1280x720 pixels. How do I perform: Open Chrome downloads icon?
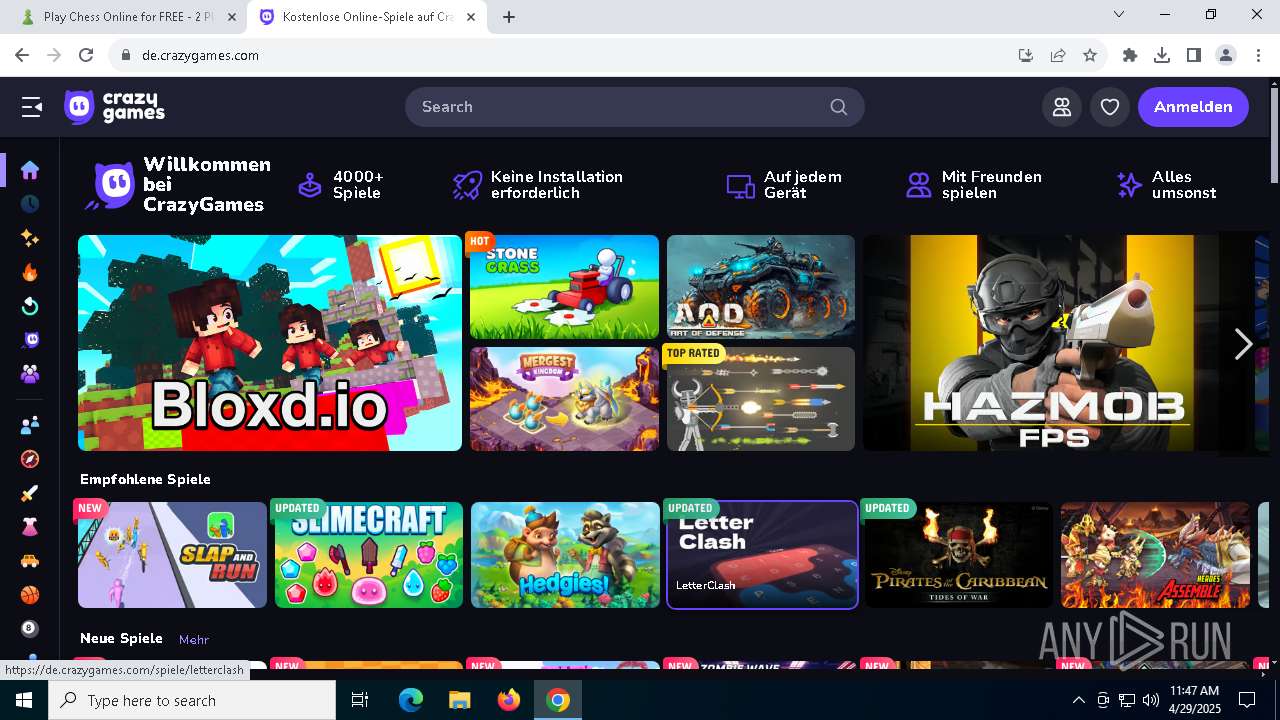(1162, 55)
